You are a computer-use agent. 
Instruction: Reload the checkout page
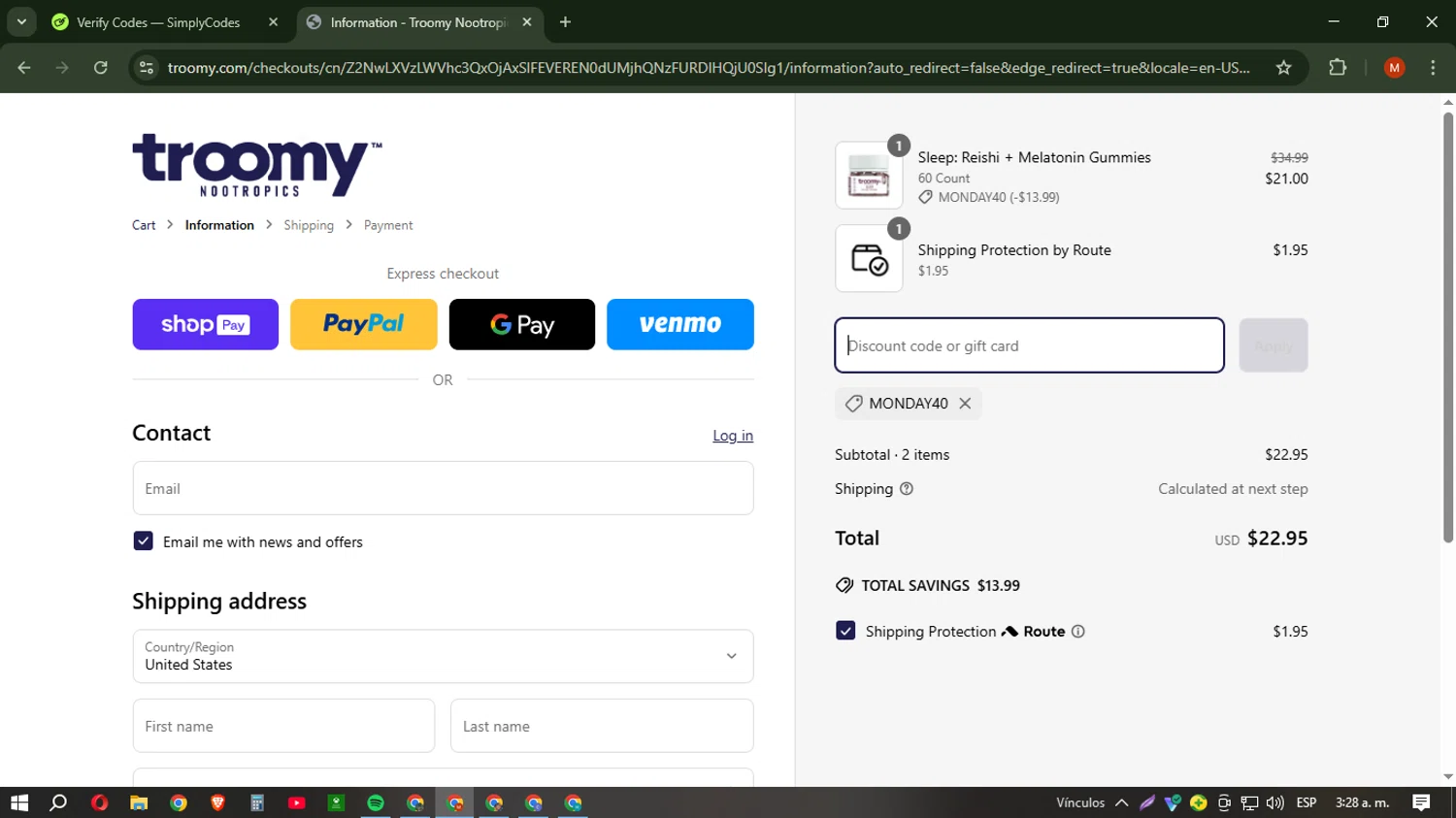coord(100,68)
